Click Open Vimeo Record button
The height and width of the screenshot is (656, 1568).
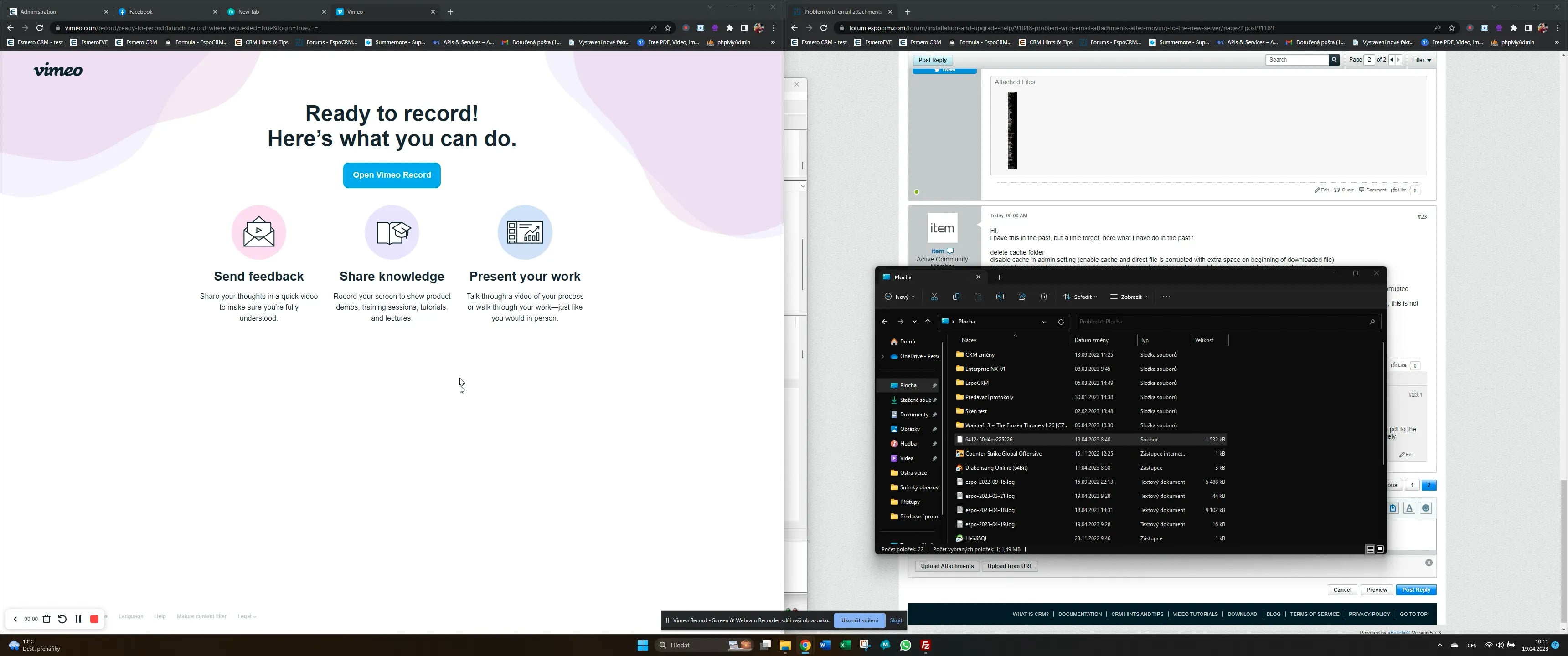[392, 175]
